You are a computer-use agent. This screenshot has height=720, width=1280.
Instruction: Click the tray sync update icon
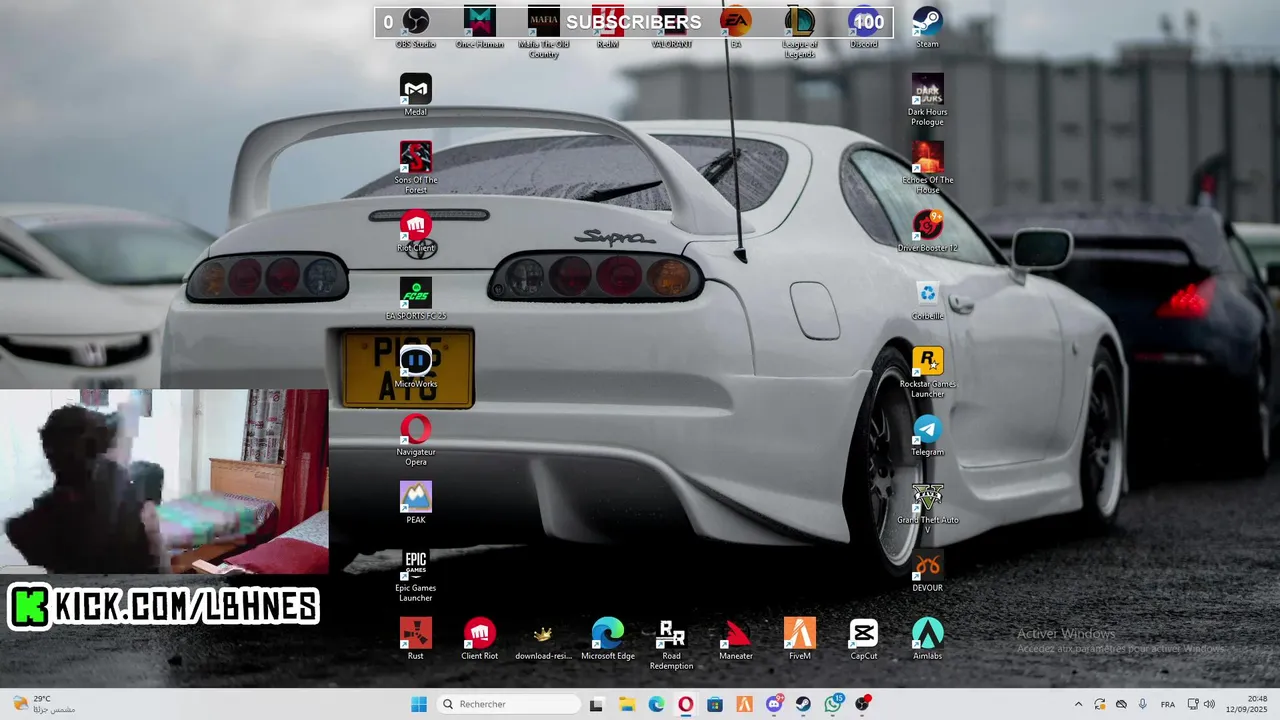tap(1100, 704)
